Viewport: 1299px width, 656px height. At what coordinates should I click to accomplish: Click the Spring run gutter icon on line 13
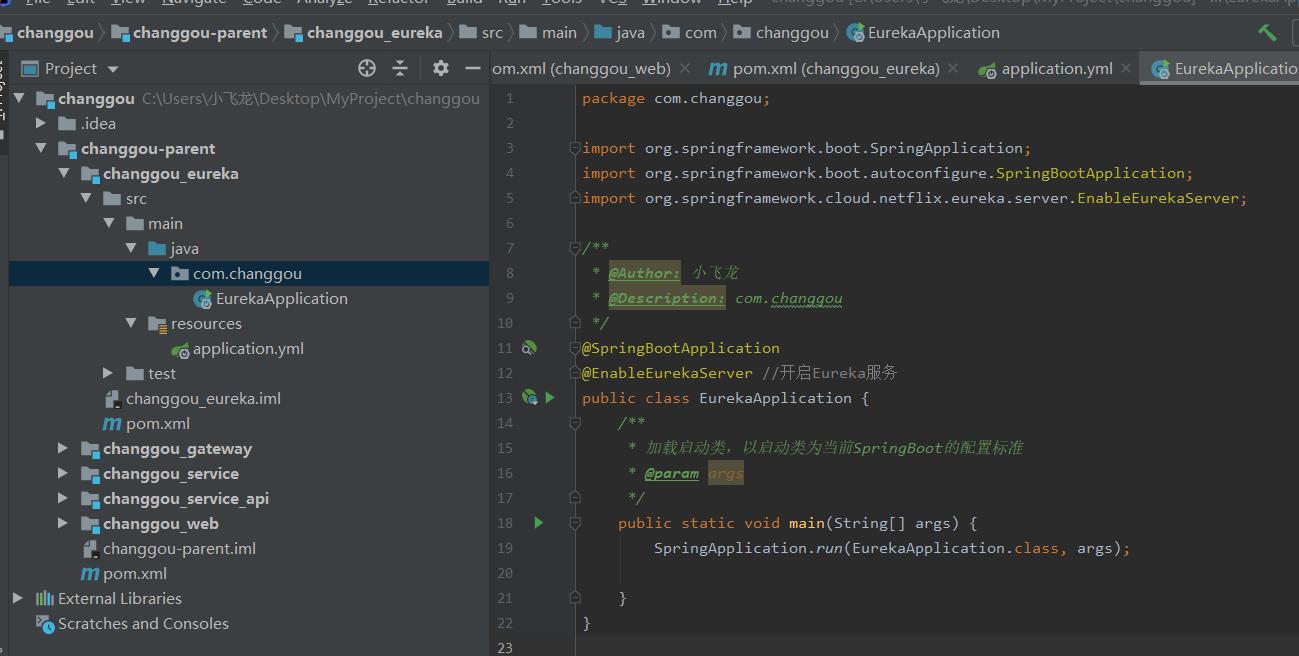tap(530, 398)
